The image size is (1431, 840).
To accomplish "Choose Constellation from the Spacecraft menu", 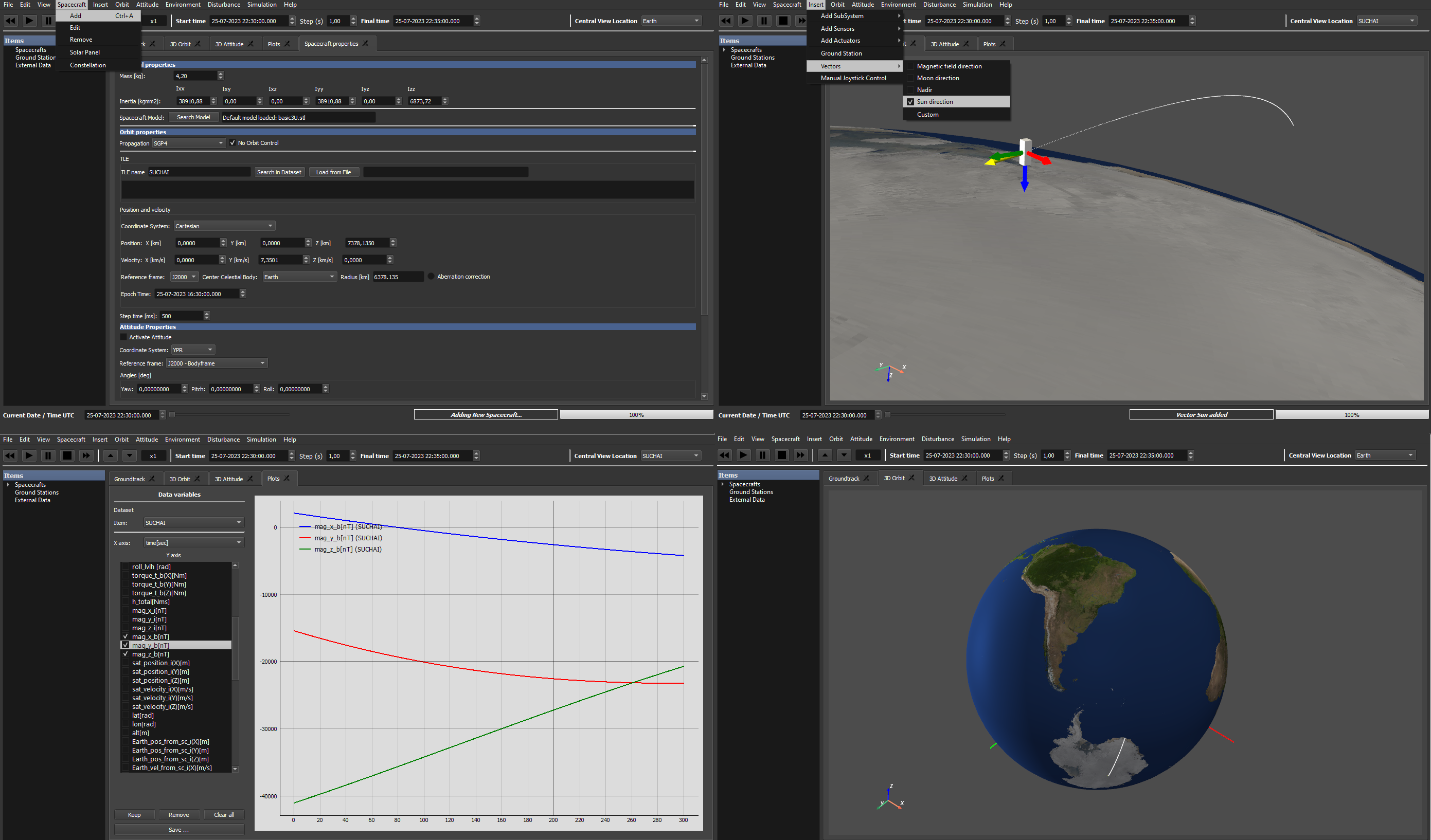I will (87, 65).
